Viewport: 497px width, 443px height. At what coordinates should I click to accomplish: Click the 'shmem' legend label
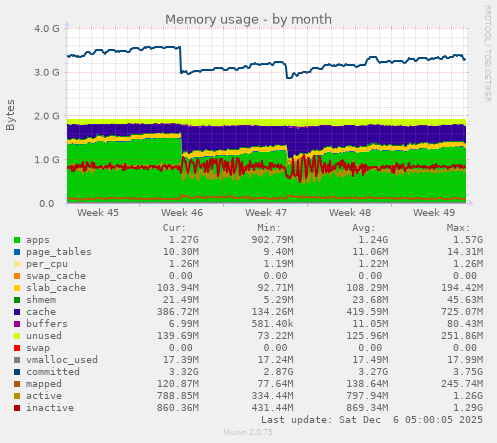click(x=41, y=300)
